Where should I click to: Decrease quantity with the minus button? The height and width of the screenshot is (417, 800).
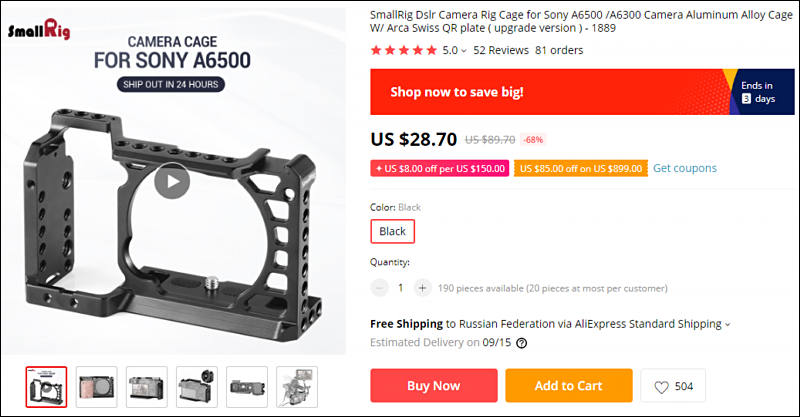[x=379, y=288]
